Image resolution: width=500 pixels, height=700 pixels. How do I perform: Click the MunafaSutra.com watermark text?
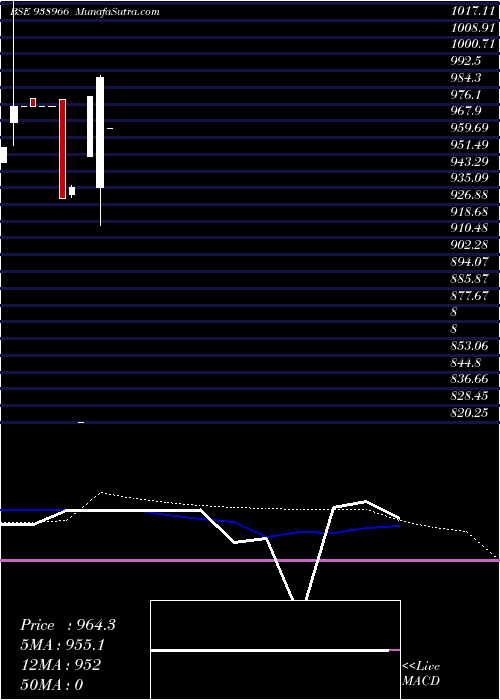tap(118, 12)
